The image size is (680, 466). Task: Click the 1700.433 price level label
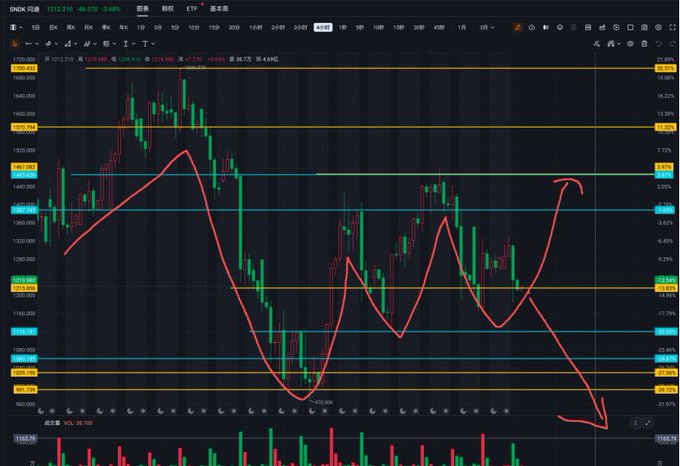coord(24,68)
